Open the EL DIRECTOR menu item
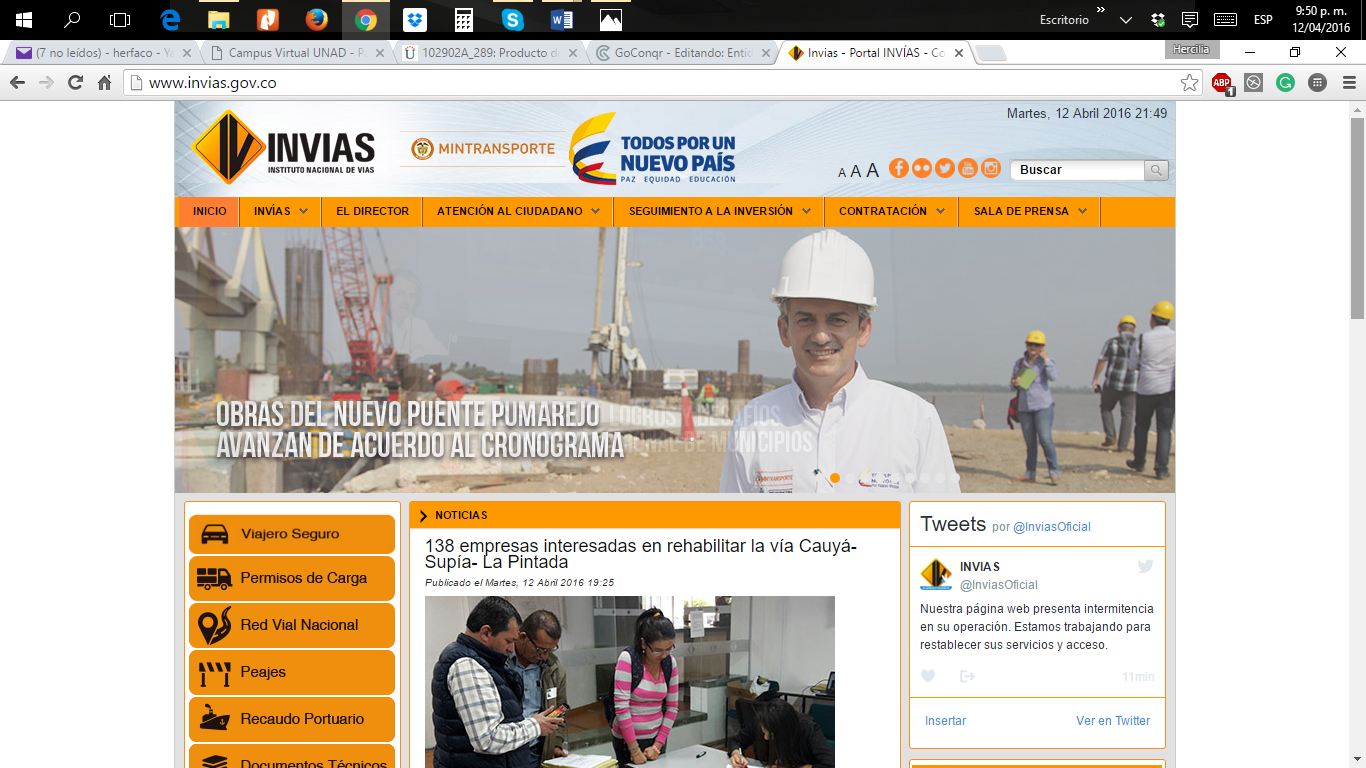 point(372,211)
